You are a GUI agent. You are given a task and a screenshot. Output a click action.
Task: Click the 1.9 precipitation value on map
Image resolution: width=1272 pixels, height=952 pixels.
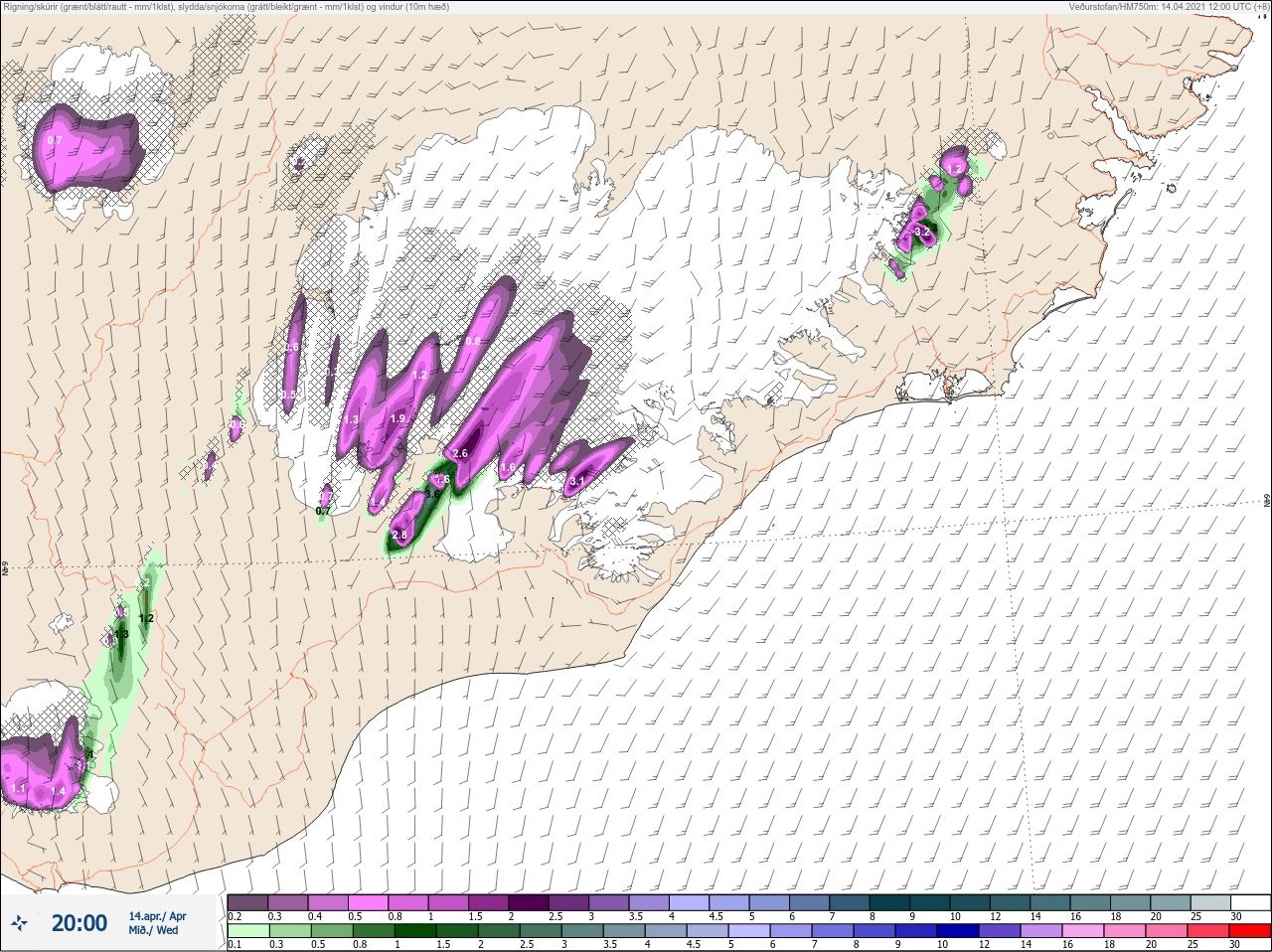(397, 418)
